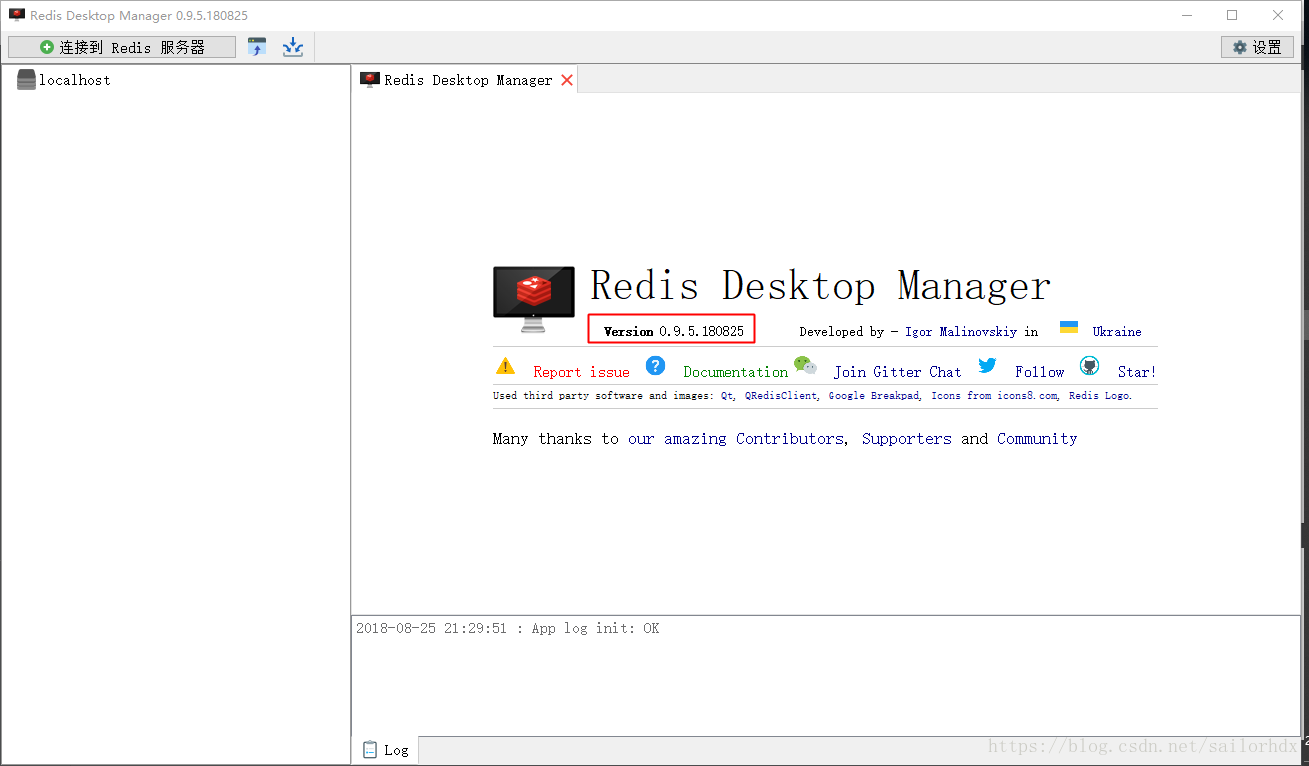Click the large Redis monitor logo
The image size is (1309, 766).
[x=534, y=299]
